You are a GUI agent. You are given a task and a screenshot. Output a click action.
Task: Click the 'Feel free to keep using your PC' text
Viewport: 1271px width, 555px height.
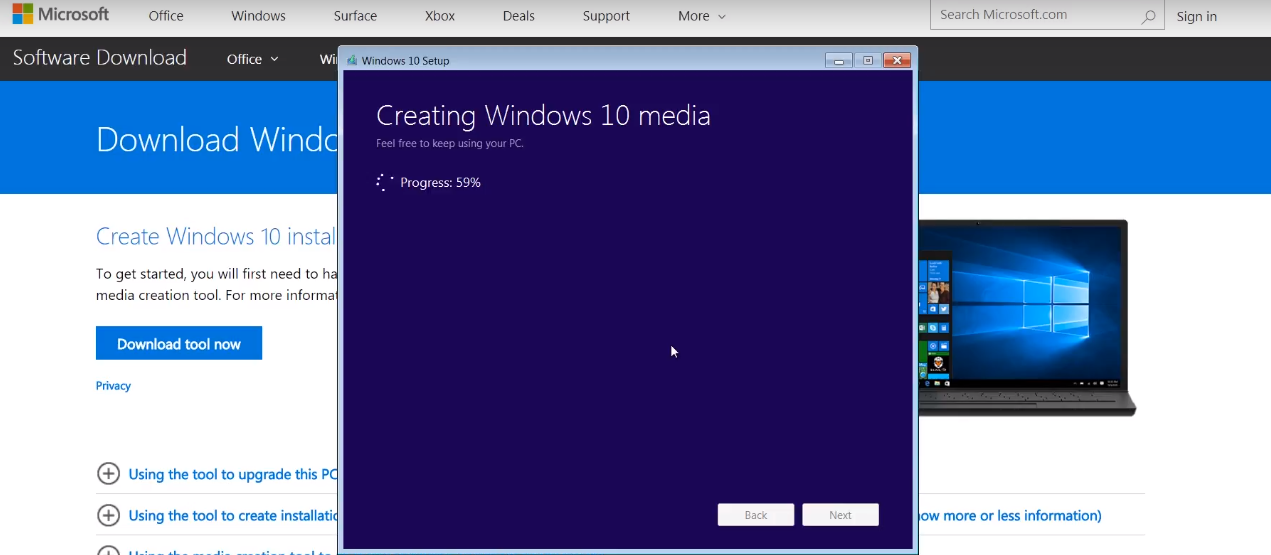[450, 144]
